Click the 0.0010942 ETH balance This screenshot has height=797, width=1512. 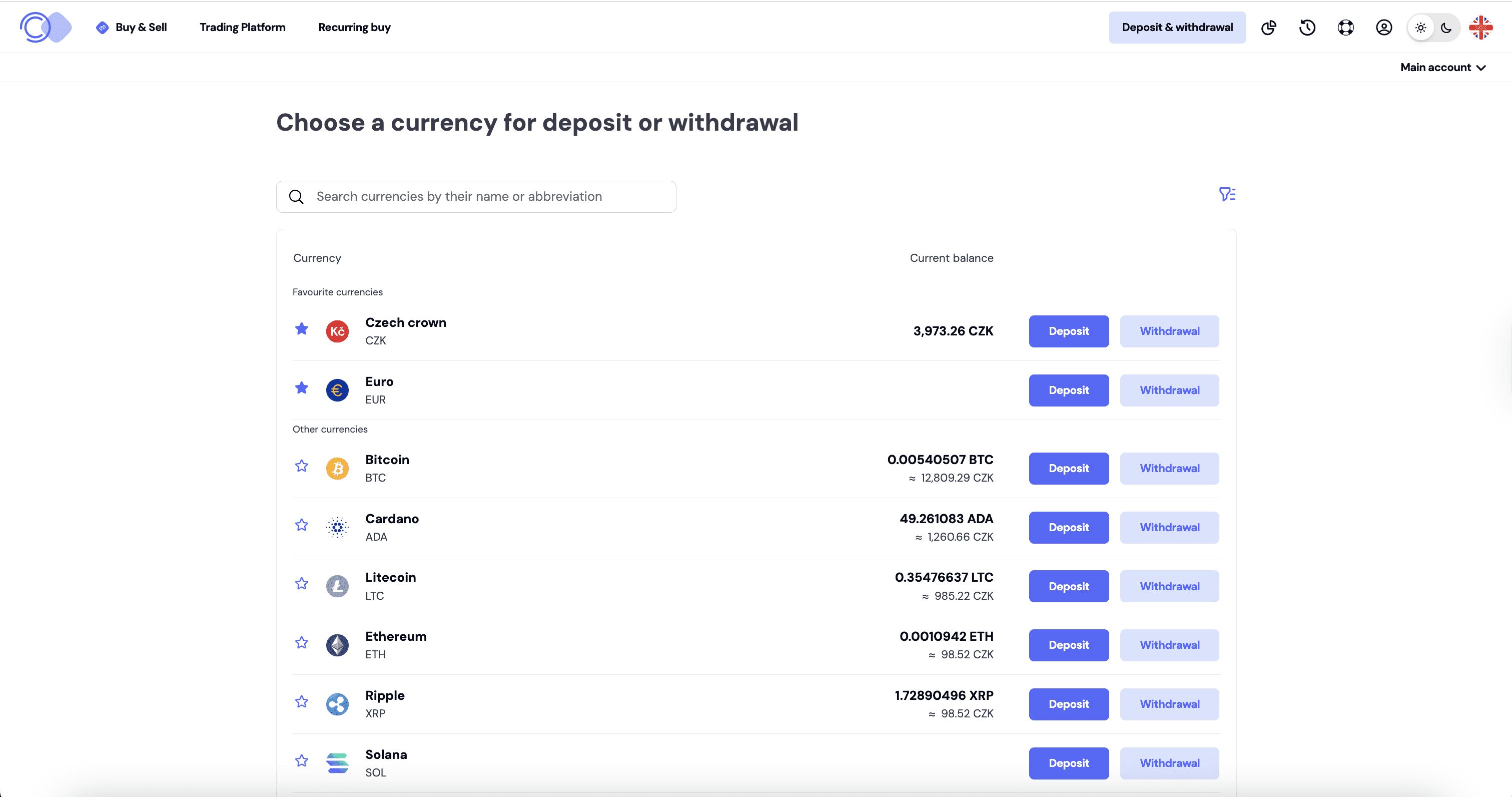point(946,636)
